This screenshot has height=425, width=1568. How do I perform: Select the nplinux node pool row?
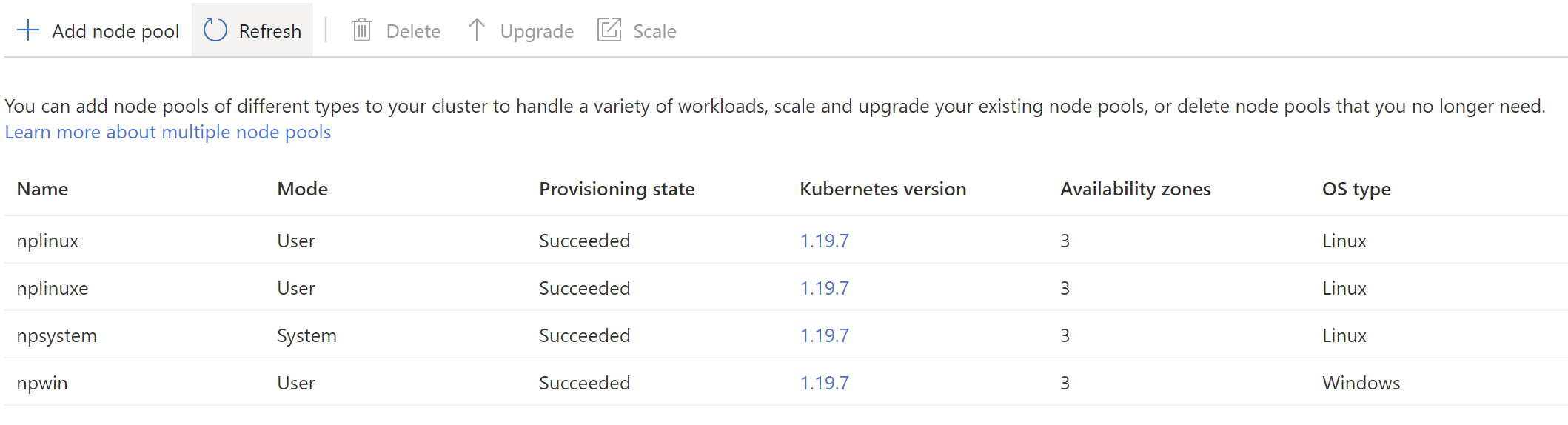(x=47, y=241)
